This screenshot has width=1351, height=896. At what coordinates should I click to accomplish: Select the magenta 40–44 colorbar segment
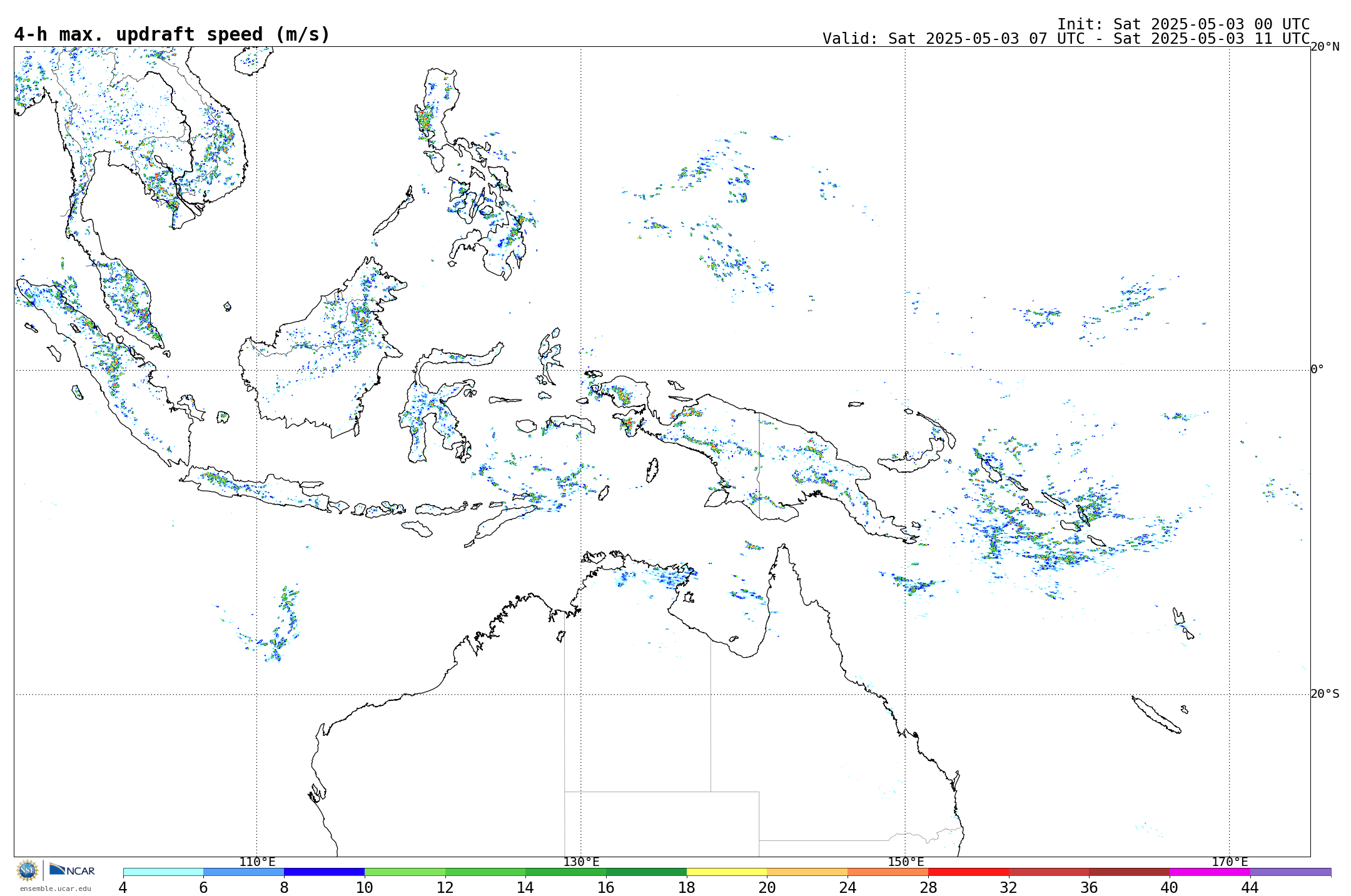click(x=1210, y=872)
